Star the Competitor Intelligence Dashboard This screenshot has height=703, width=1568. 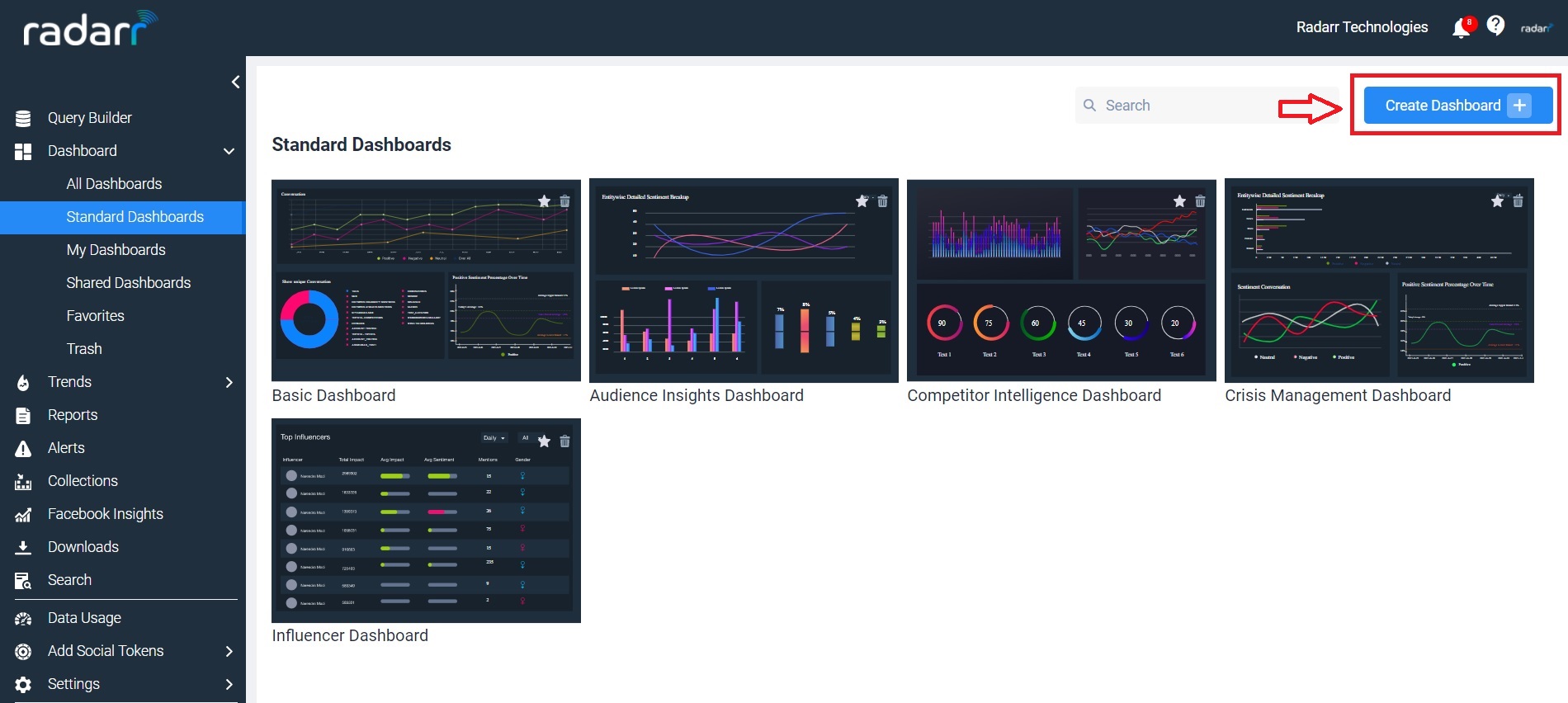coord(1179,201)
